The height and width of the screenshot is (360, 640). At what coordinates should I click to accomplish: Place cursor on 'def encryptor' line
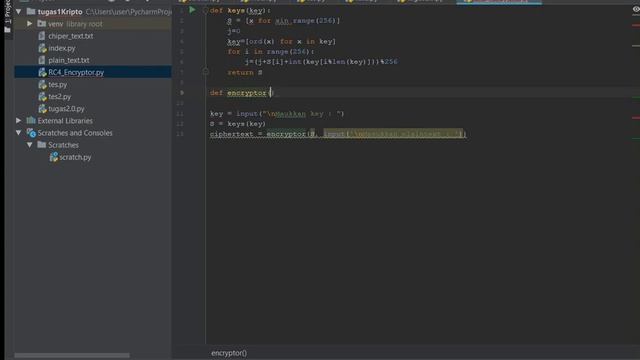click(241, 93)
